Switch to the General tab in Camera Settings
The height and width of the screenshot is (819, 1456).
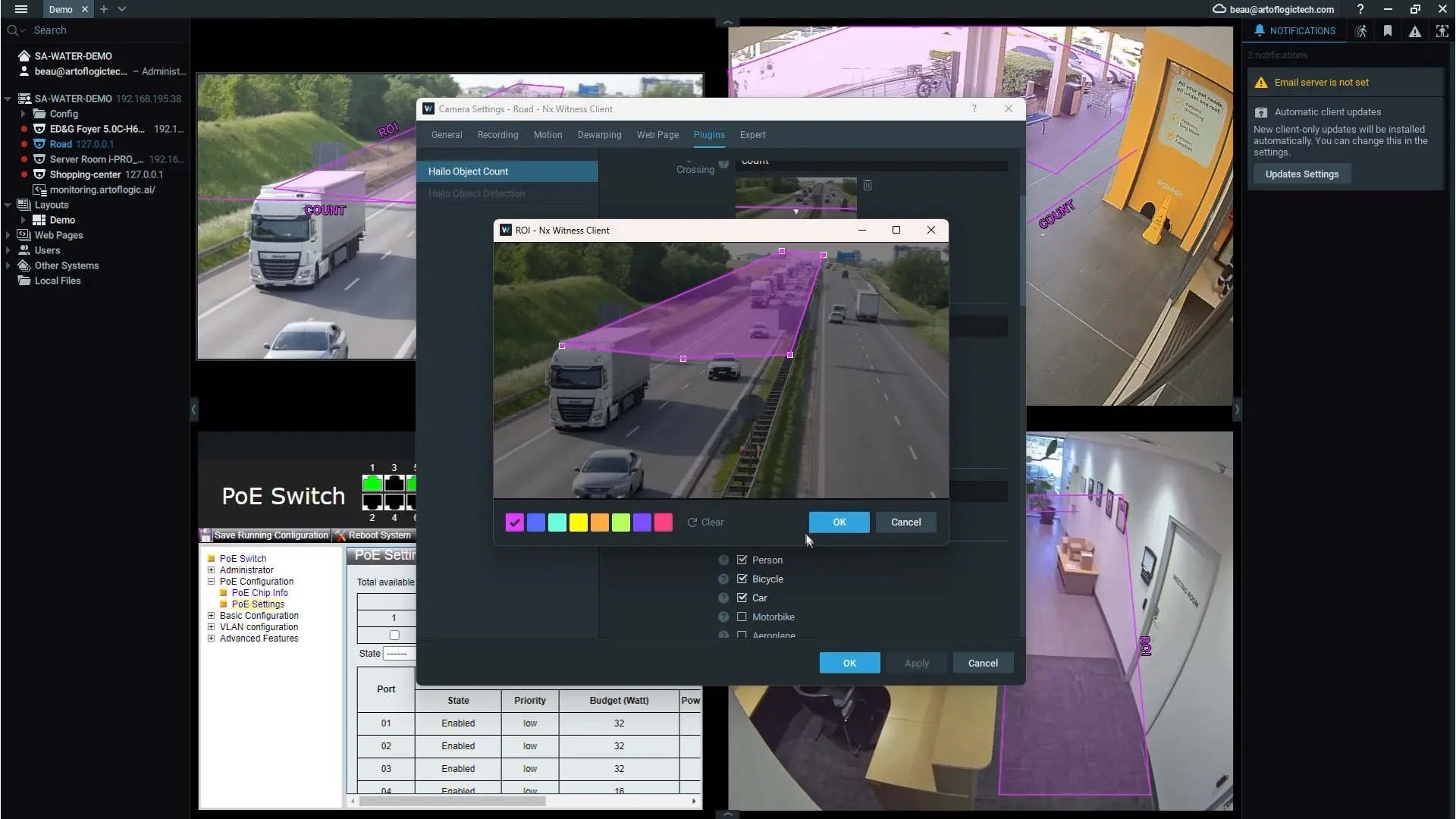pos(447,135)
